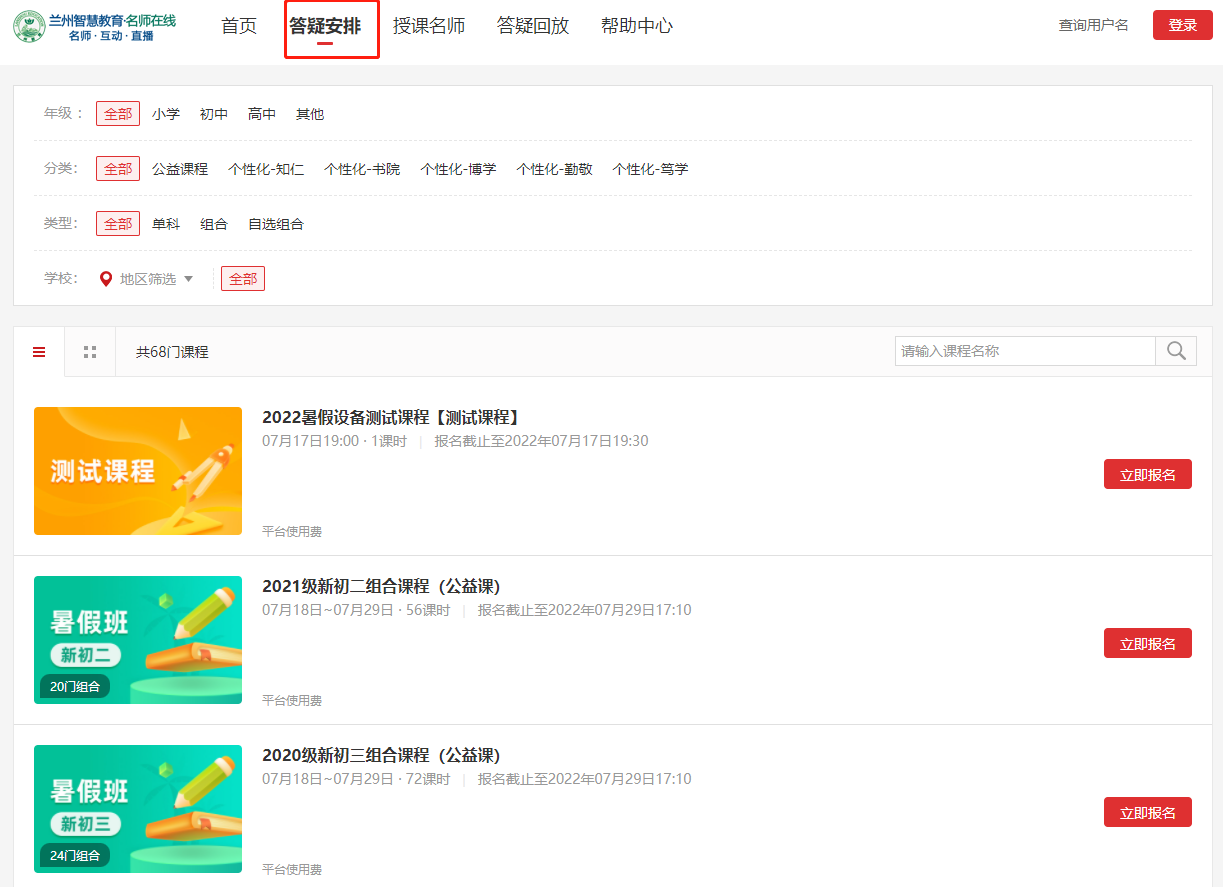Expand the 地区筛选 region dropdown
Image resolution: width=1223 pixels, height=887 pixels.
pos(156,279)
